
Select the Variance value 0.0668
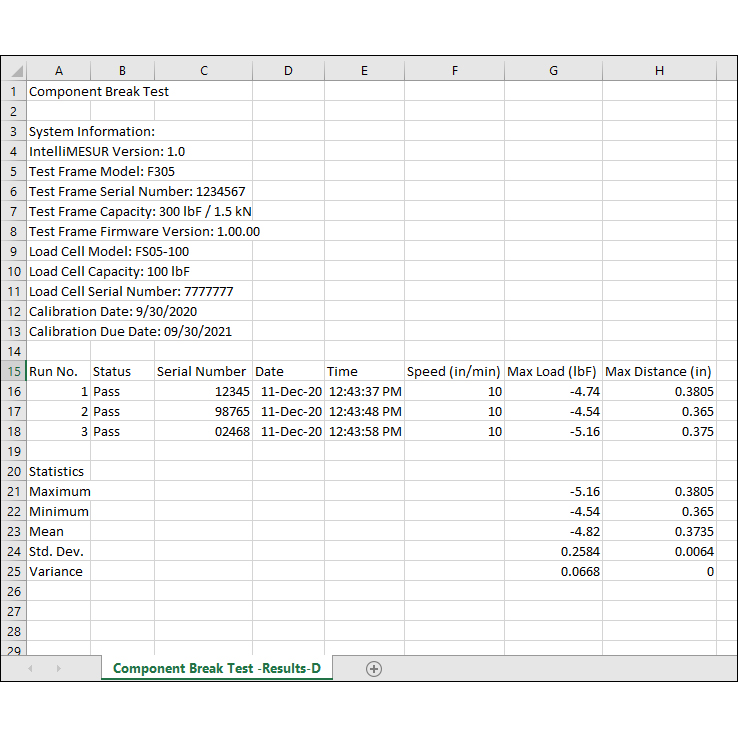point(553,571)
